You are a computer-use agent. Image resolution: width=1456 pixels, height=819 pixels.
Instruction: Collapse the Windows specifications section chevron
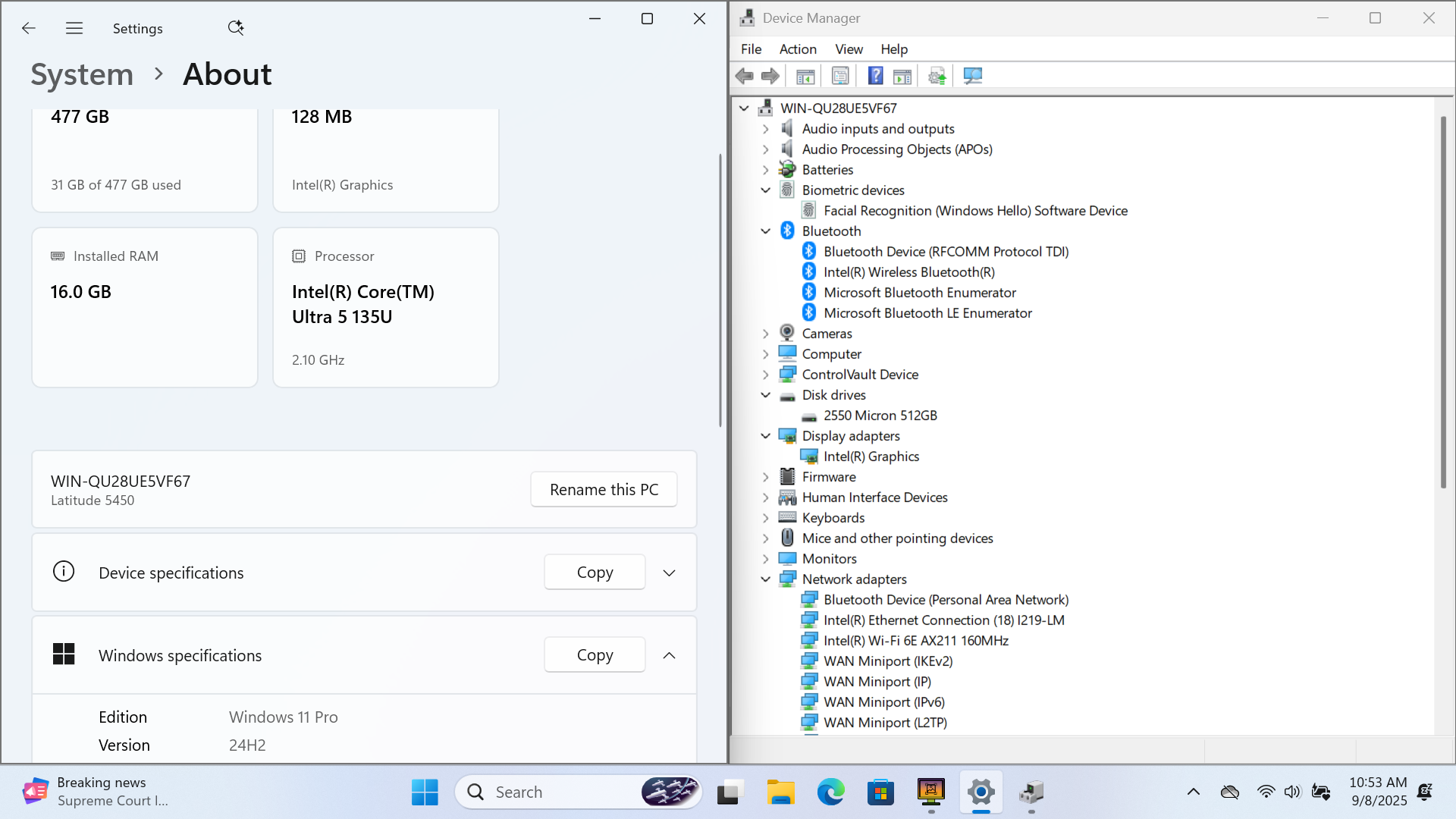(669, 656)
